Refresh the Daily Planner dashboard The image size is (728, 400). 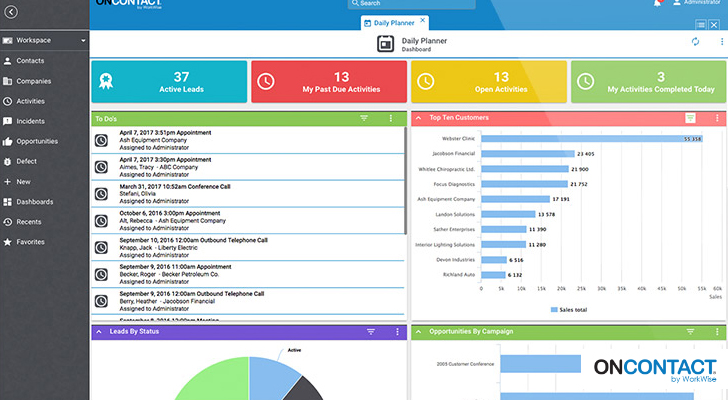pos(696,41)
